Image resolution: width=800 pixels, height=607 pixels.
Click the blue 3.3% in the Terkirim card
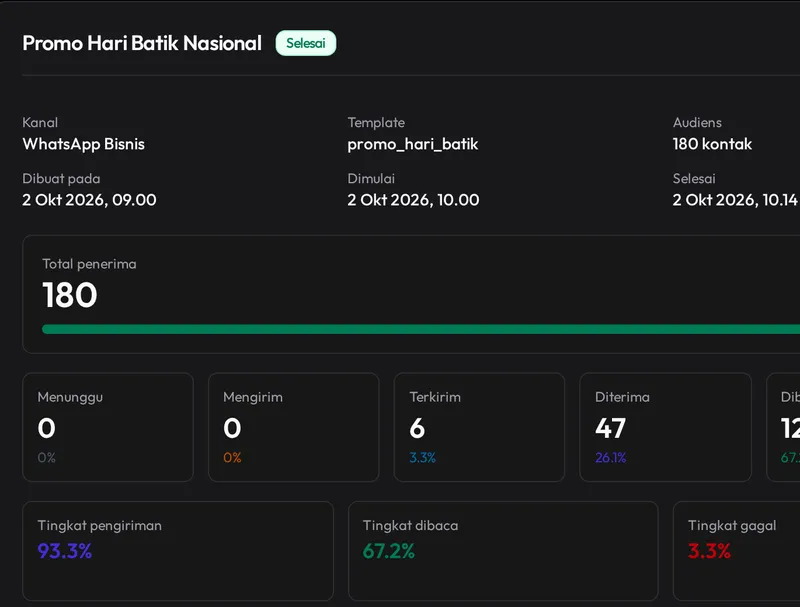pyautogui.click(x=422, y=458)
